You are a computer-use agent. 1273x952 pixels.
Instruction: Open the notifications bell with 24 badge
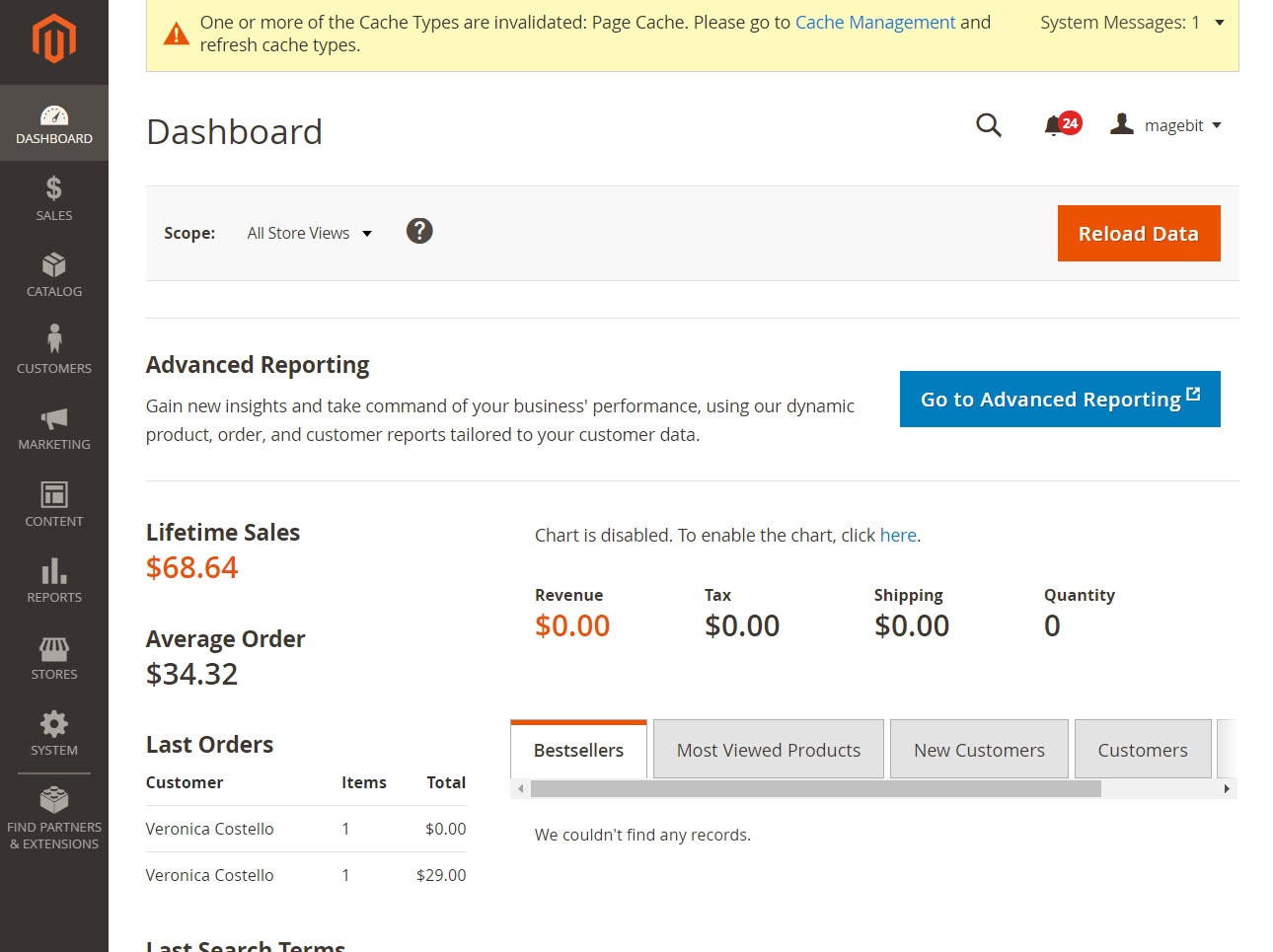[x=1062, y=125]
